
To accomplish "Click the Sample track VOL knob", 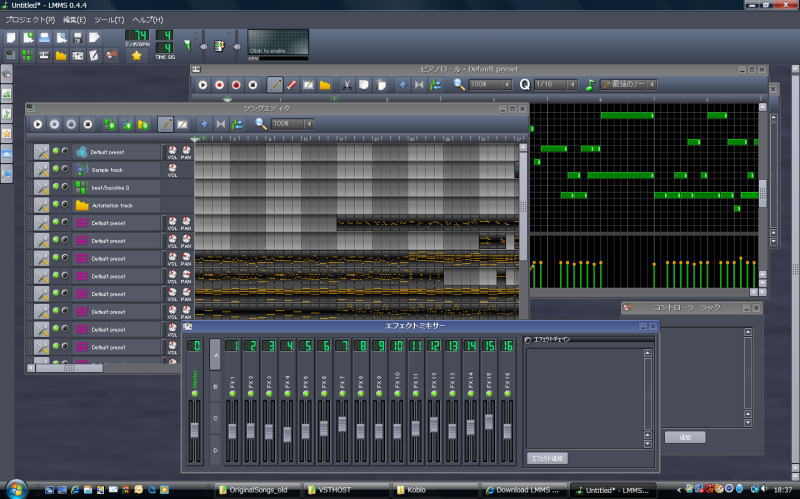I will (172, 168).
